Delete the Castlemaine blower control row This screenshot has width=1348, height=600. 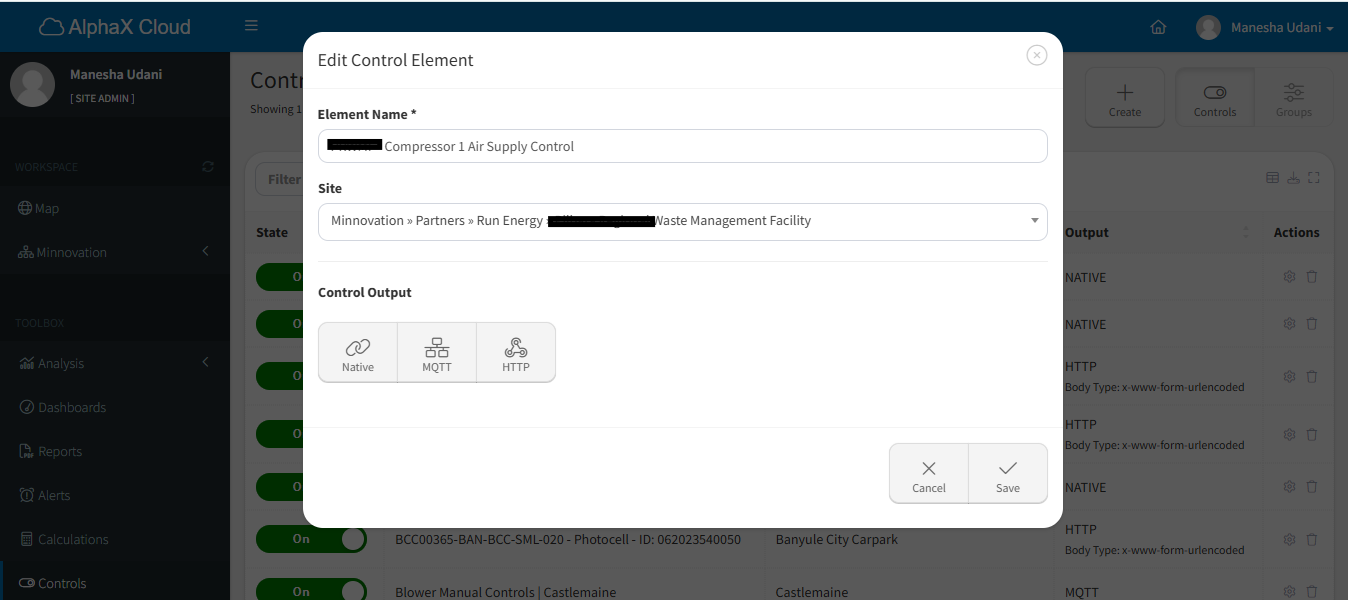[x=1312, y=592]
